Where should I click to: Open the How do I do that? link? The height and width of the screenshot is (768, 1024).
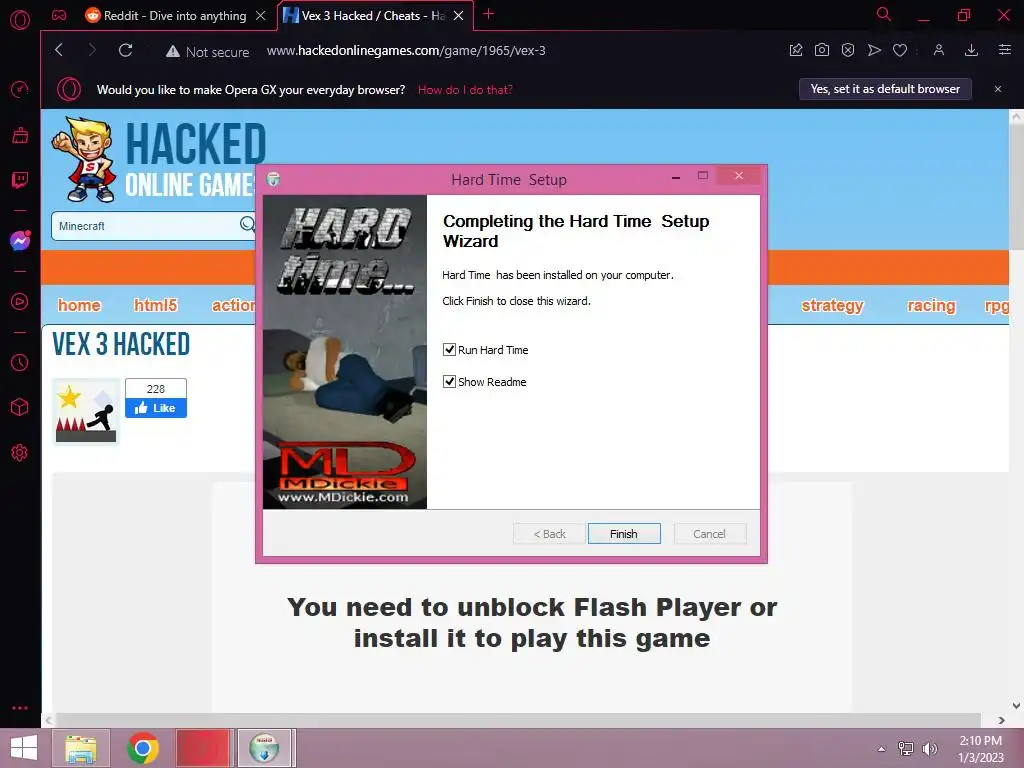click(x=465, y=89)
